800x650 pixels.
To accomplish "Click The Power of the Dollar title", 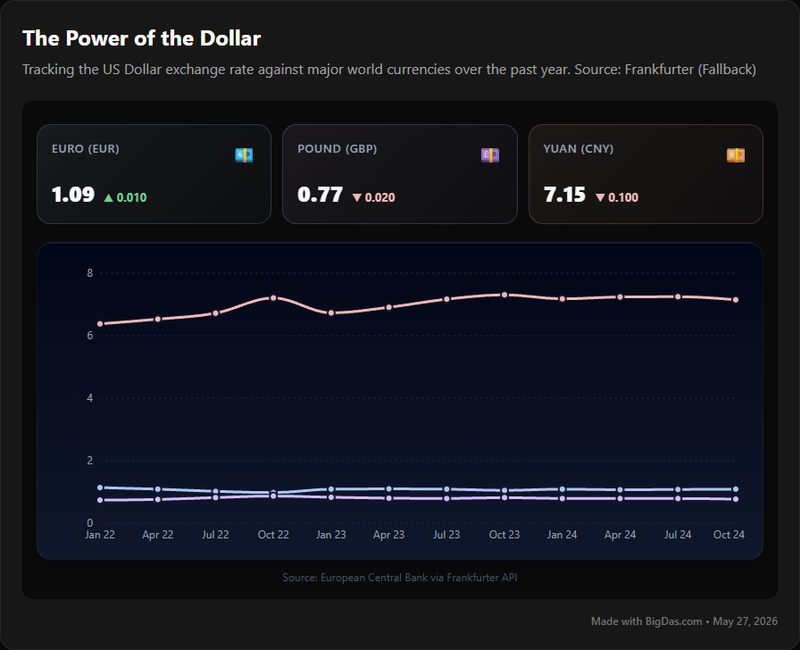I will pos(142,39).
